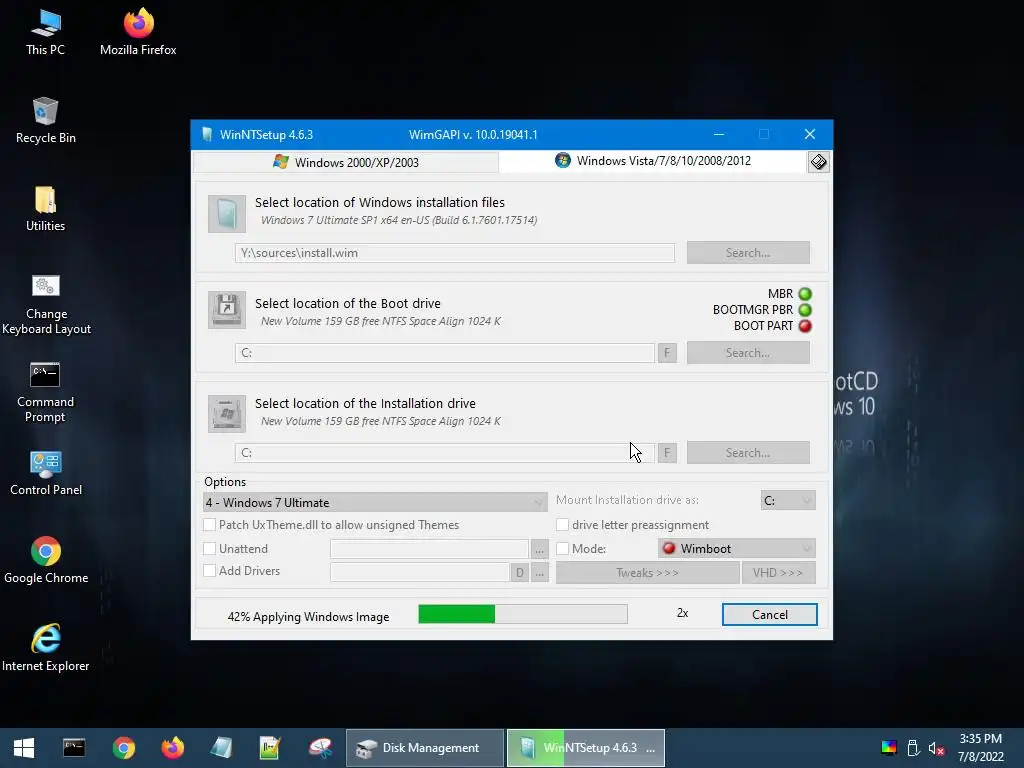Click the MBR green status light
The image size is (1024, 768).
pos(805,294)
